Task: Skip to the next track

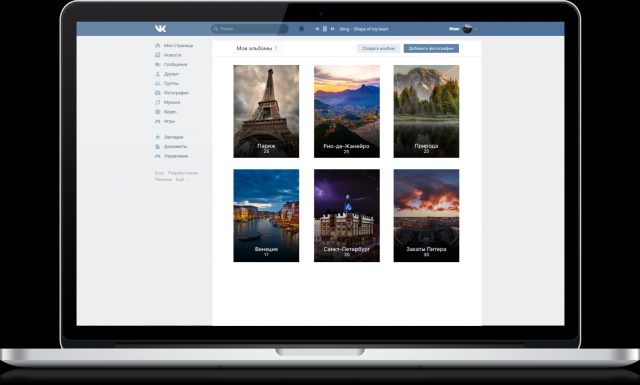Action: [x=333, y=29]
